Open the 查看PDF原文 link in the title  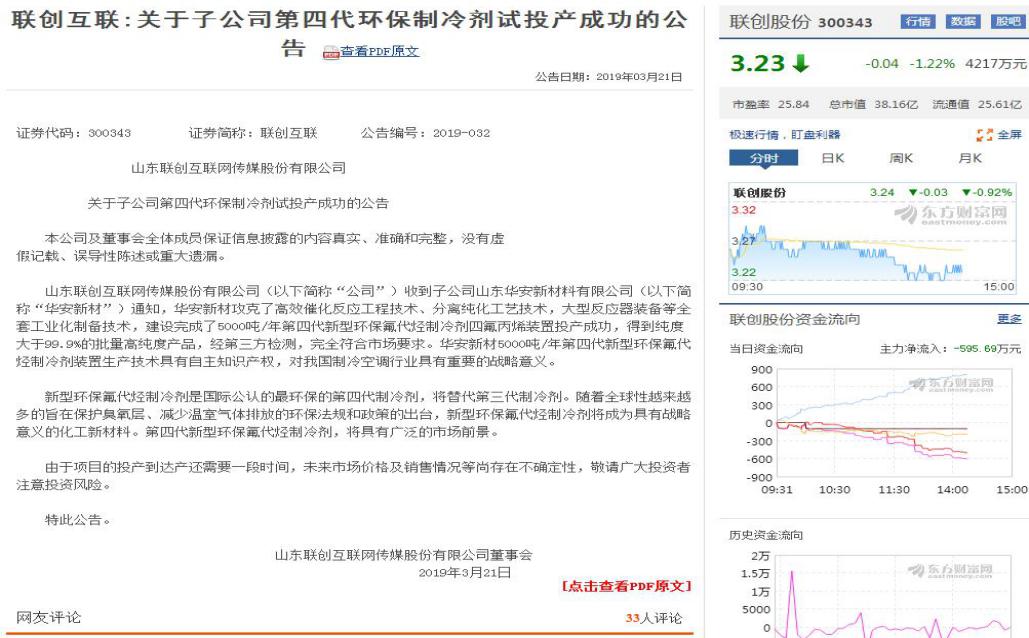click(x=379, y=51)
